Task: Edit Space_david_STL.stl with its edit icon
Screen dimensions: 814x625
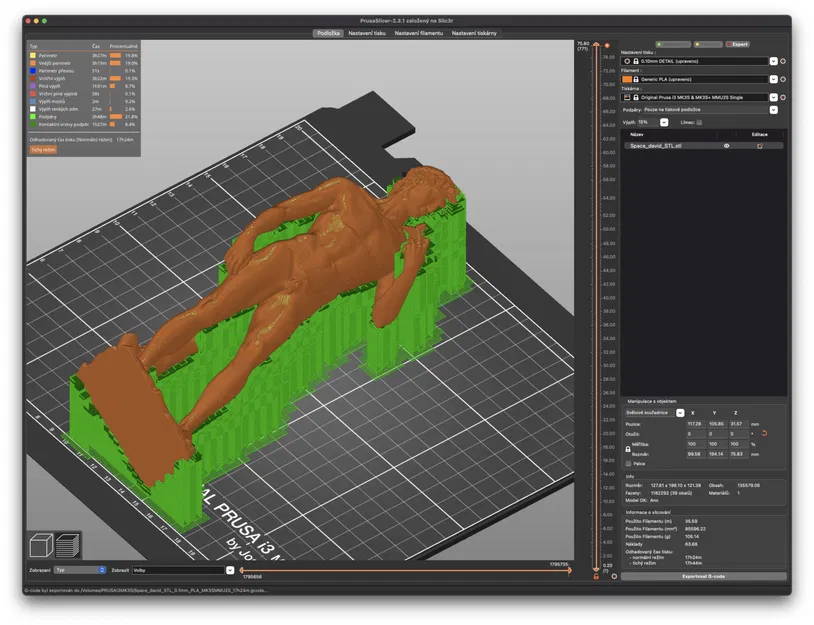Action: 760,146
